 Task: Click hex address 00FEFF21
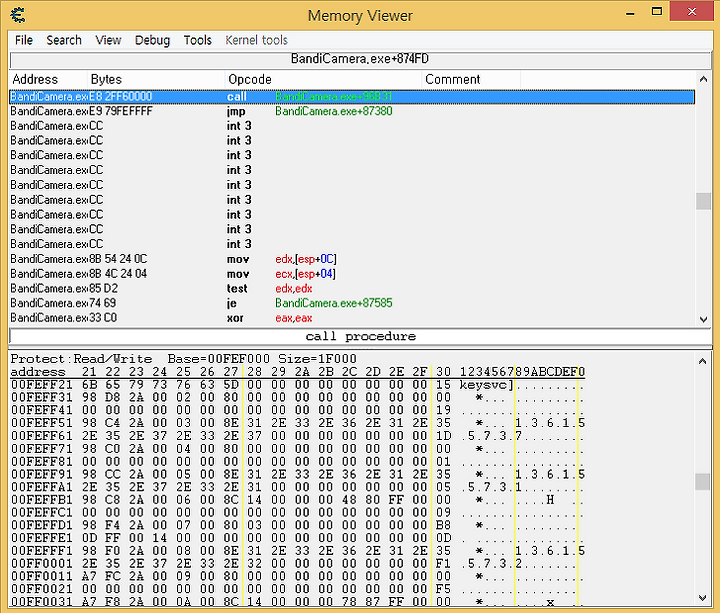click(41, 385)
